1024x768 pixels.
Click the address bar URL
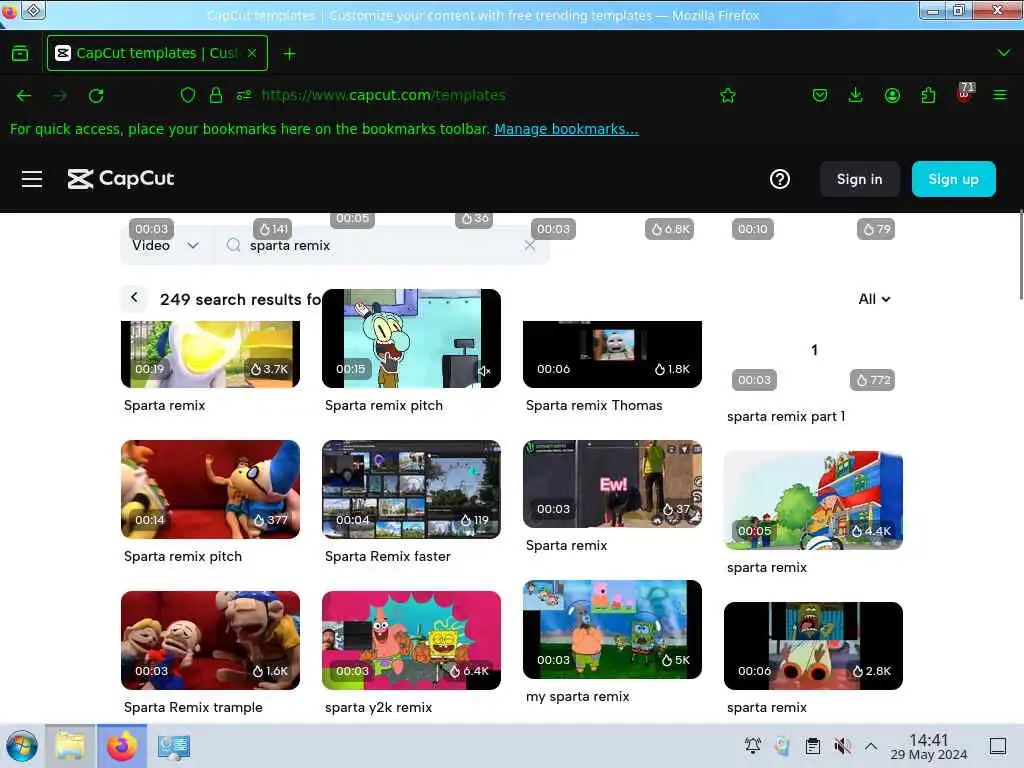(x=383, y=95)
